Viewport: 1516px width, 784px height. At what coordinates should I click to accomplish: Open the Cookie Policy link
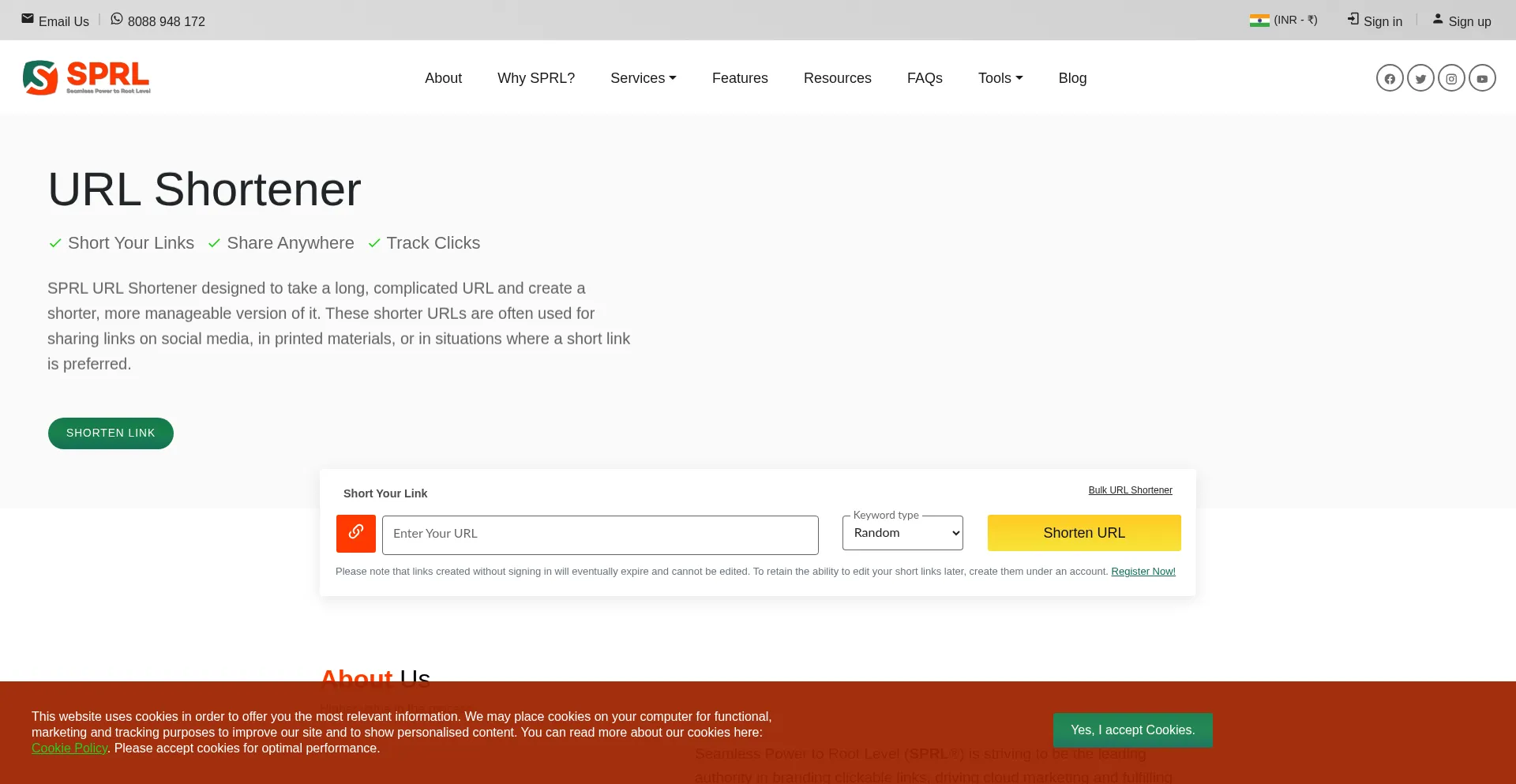coord(69,748)
